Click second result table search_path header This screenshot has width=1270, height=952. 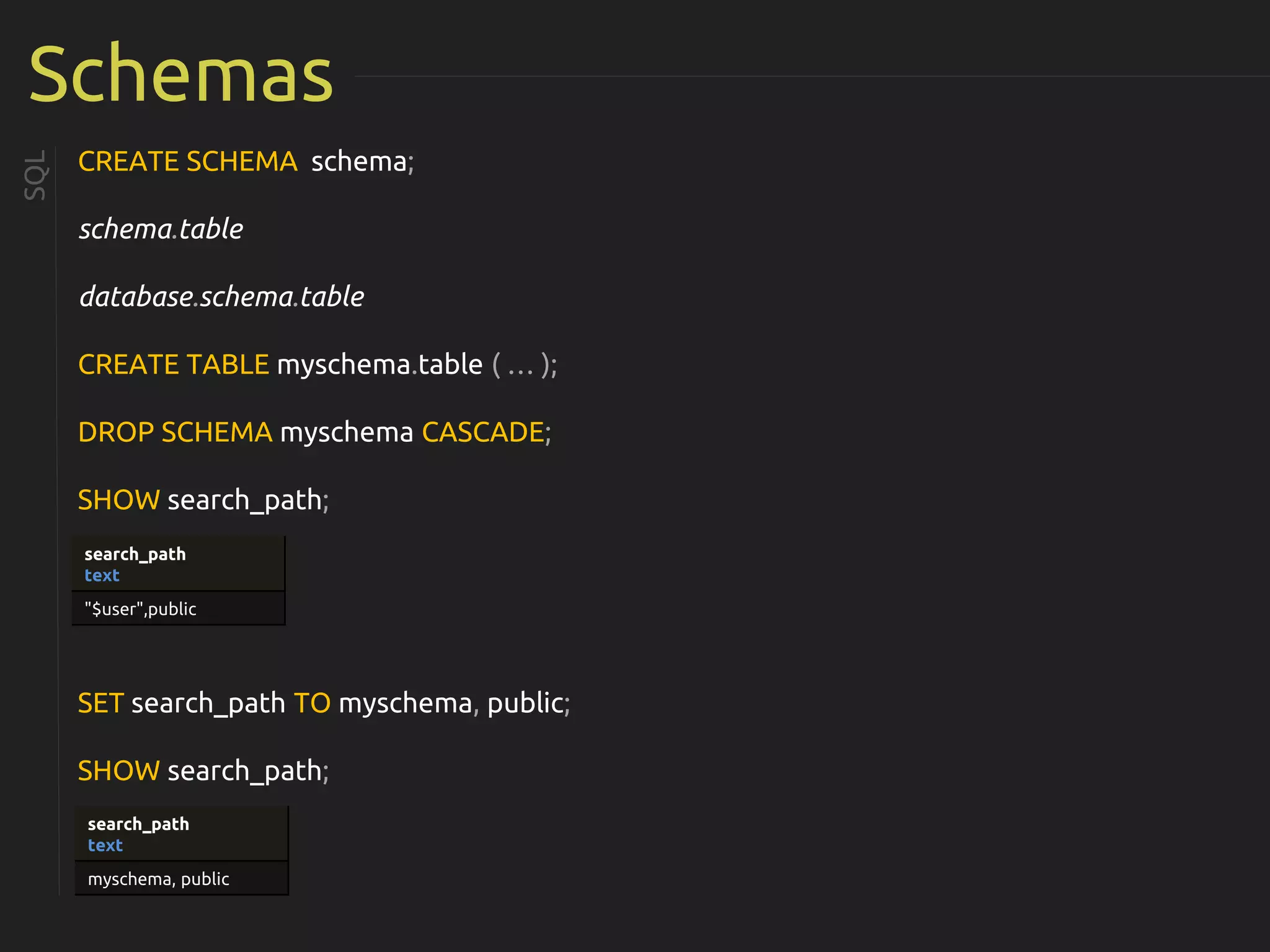point(138,824)
